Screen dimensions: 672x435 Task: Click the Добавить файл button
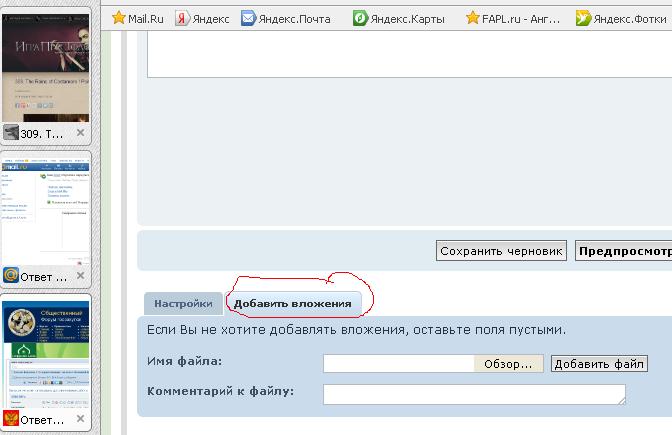coord(599,363)
